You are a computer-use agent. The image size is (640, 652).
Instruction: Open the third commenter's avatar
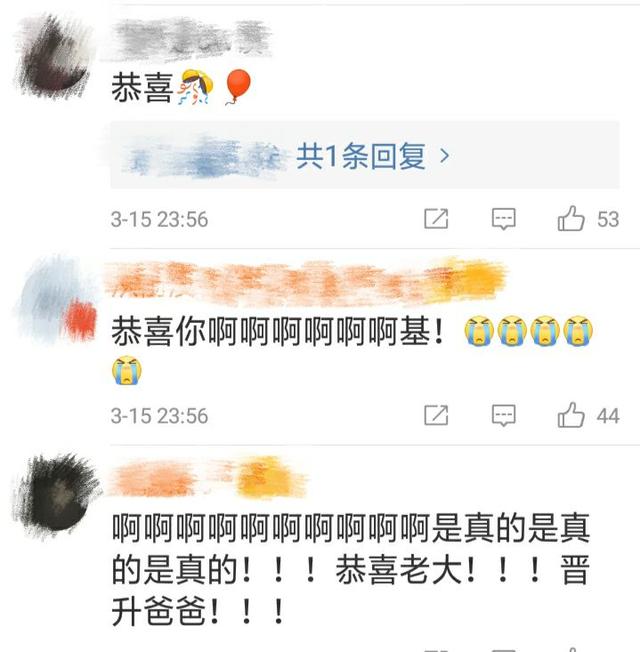coord(57,495)
